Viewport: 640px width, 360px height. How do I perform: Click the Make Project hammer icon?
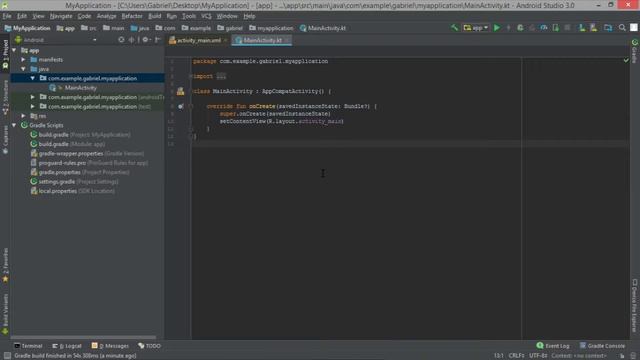(x=454, y=28)
